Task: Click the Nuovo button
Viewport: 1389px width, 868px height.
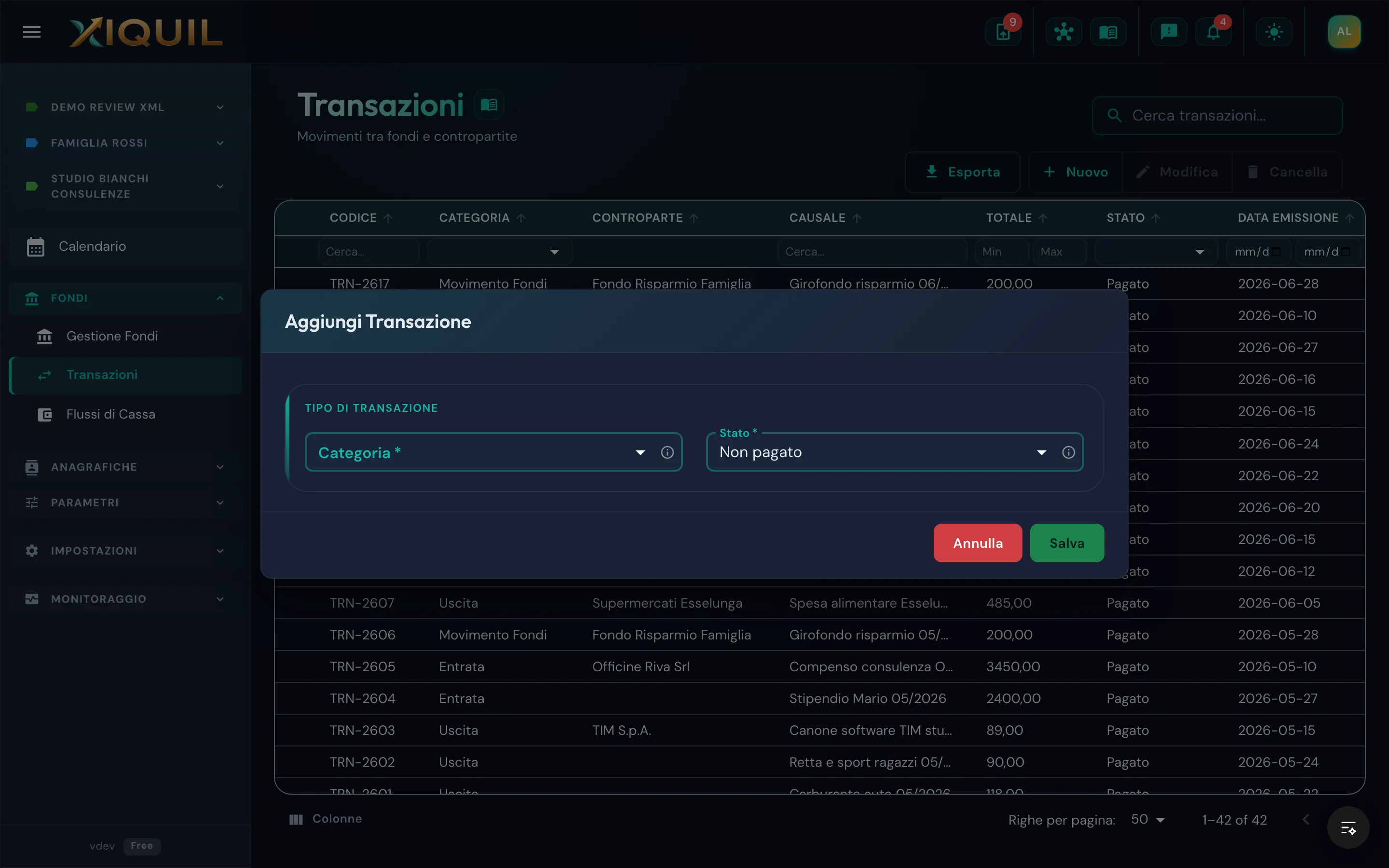Action: (x=1075, y=172)
